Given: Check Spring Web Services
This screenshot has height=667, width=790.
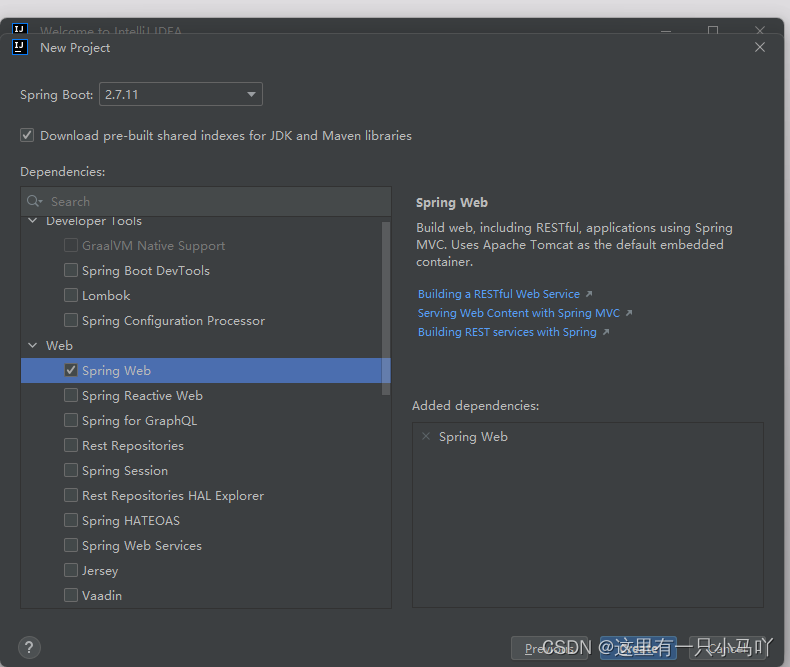Looking at the screenshot, I should [x=71, y=546].
